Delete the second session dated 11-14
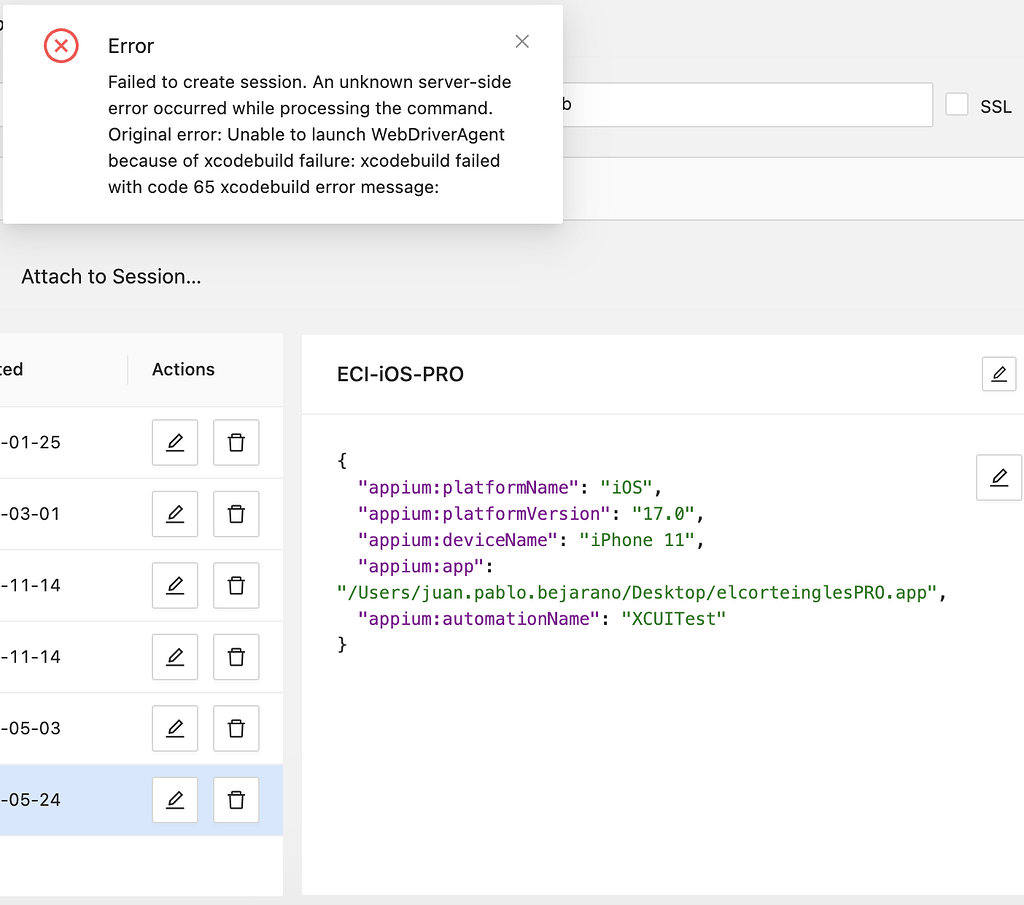 click(x=236, y=657)
